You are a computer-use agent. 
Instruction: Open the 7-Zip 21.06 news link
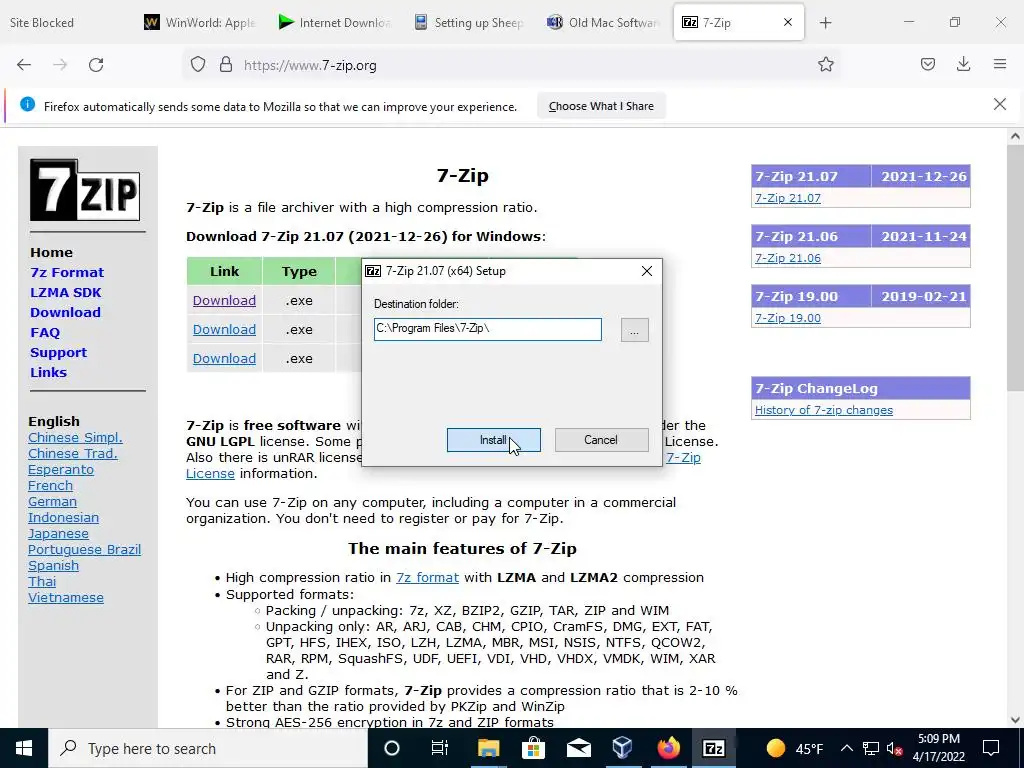click(788, 258)
